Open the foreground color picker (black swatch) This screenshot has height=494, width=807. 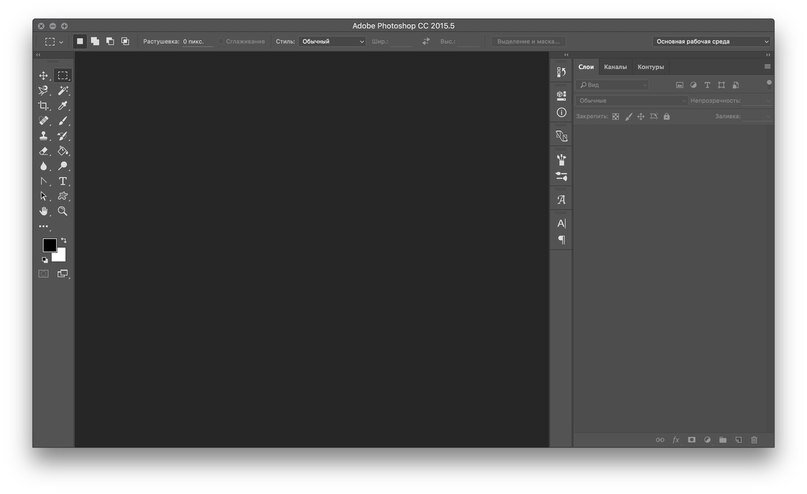point(49,245)
